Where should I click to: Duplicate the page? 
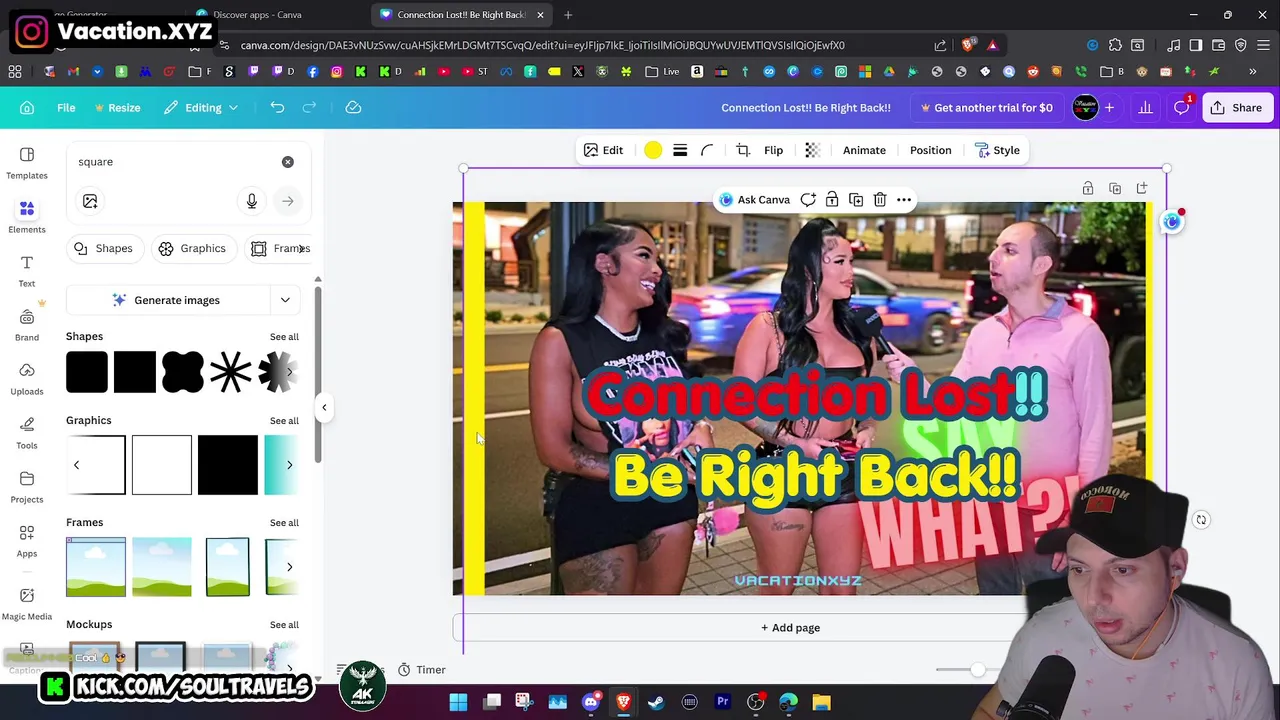(x=1115, y=188)
